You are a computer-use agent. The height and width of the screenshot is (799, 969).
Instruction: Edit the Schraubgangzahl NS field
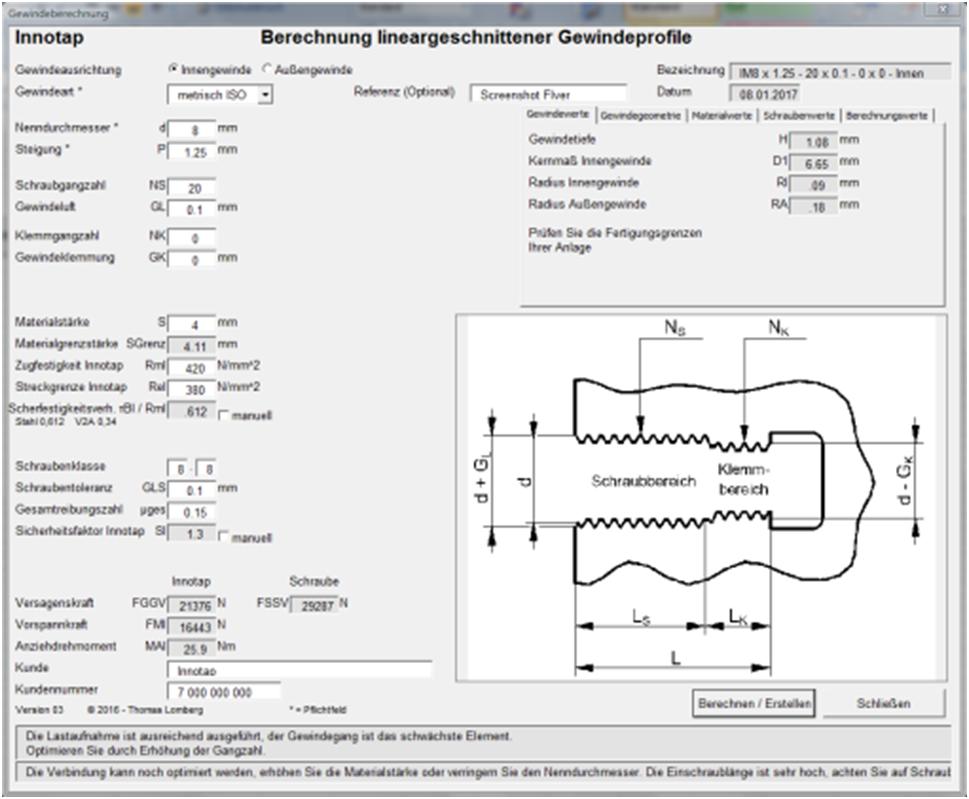pyautogui.click(x=191, y=187)
